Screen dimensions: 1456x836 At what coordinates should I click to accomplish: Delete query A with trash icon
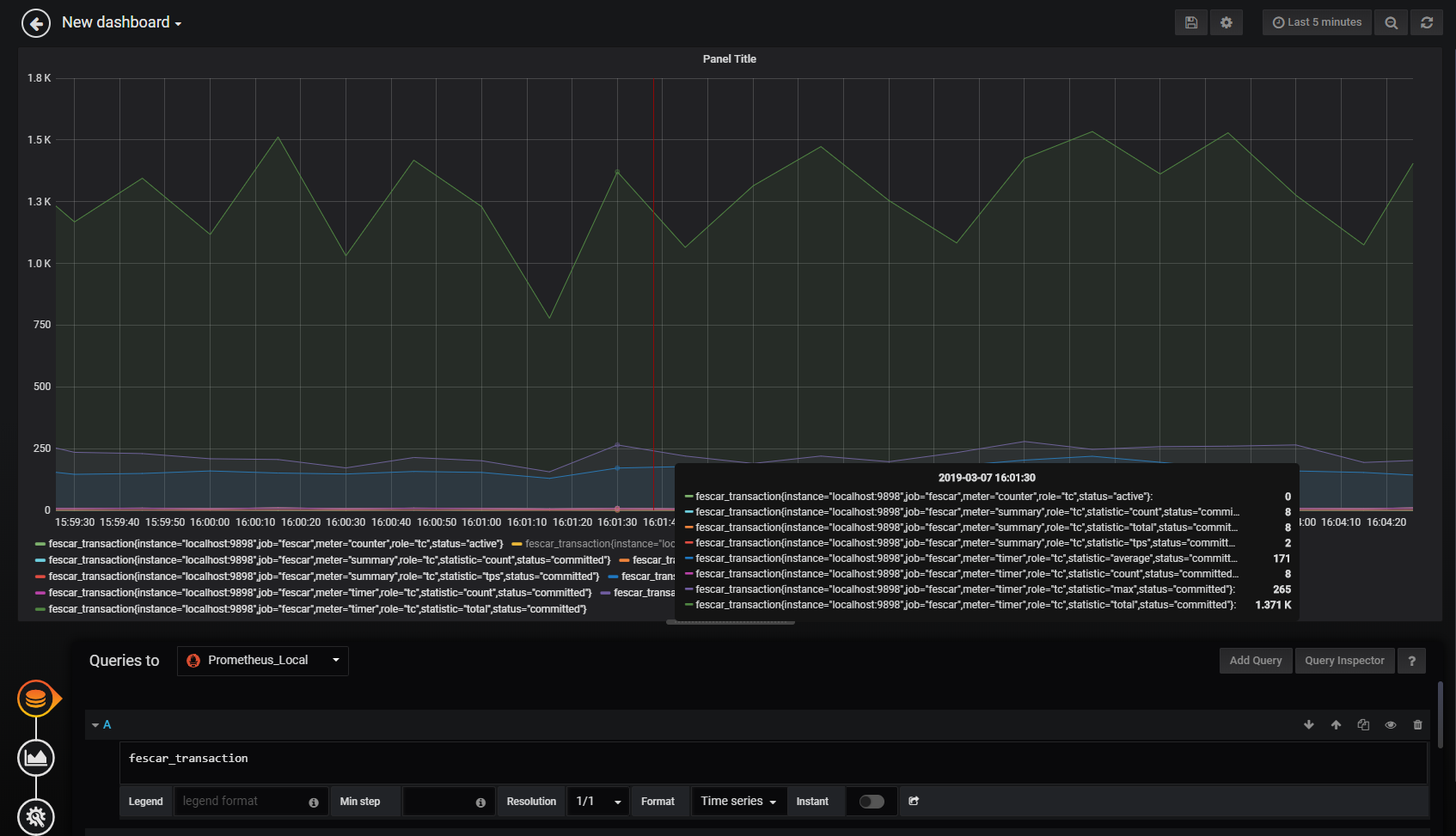coord(1417,725)
